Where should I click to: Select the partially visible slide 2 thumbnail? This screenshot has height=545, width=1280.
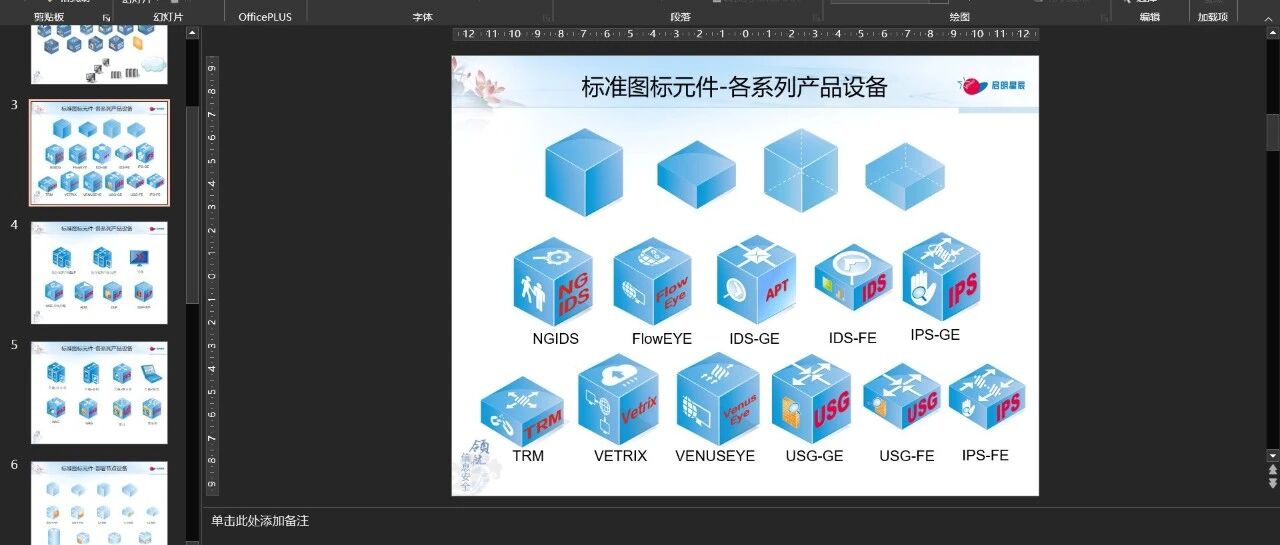(x=100, y=56)
